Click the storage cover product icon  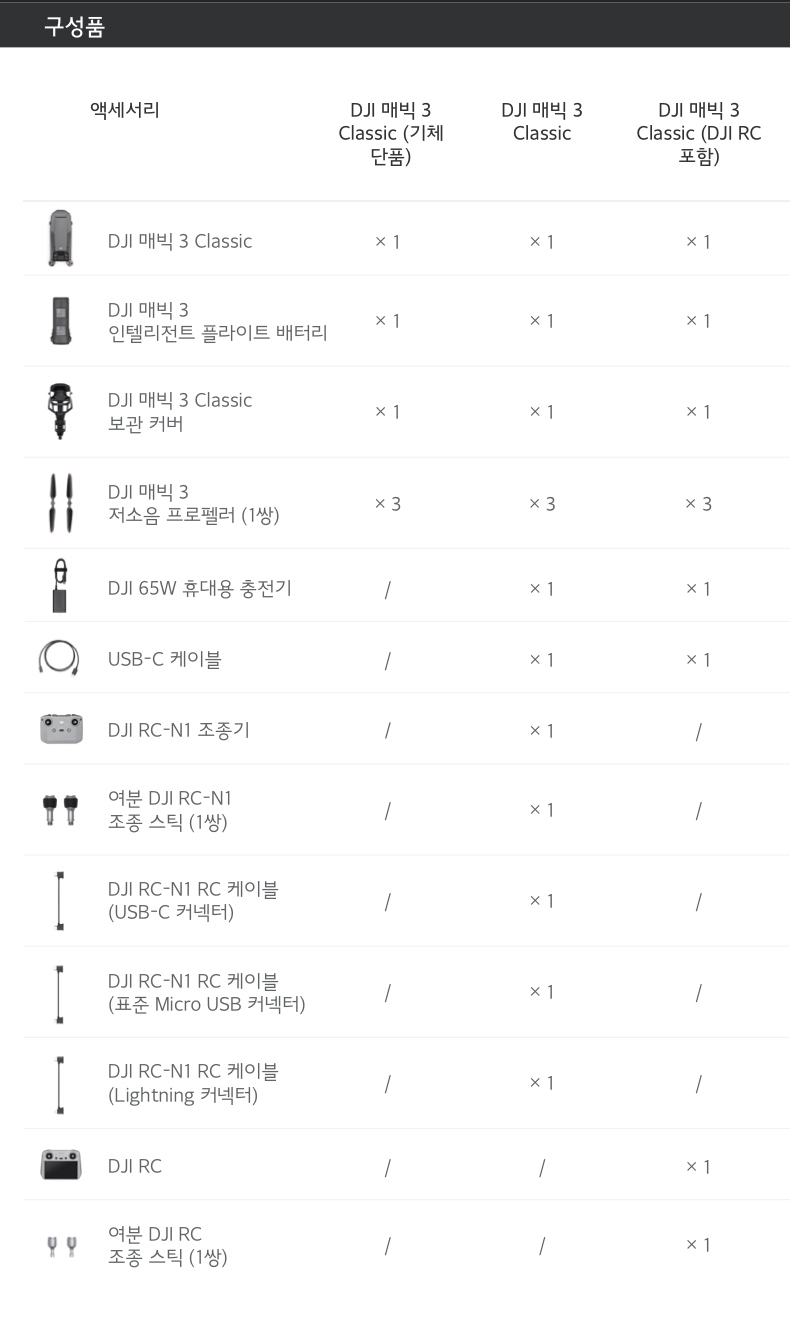[x=60, y=411]
